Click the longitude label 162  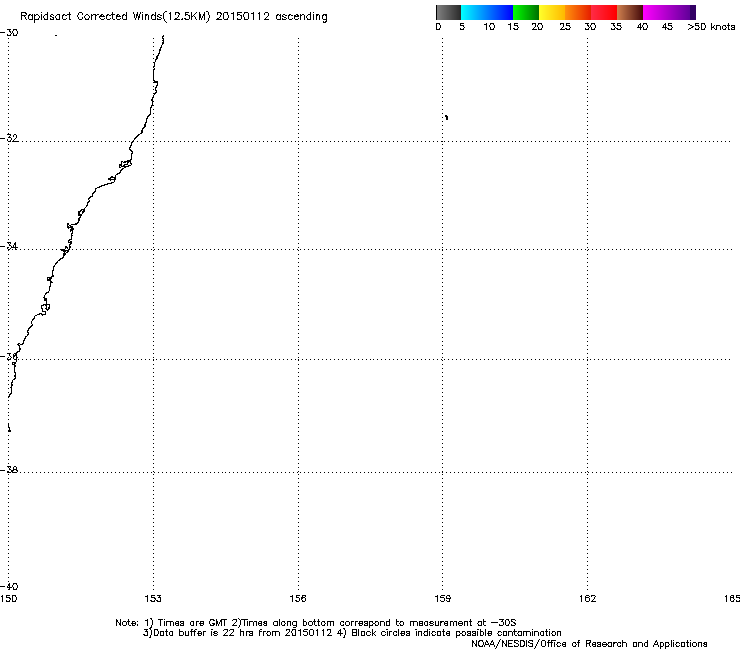click(x=588, y=599)
